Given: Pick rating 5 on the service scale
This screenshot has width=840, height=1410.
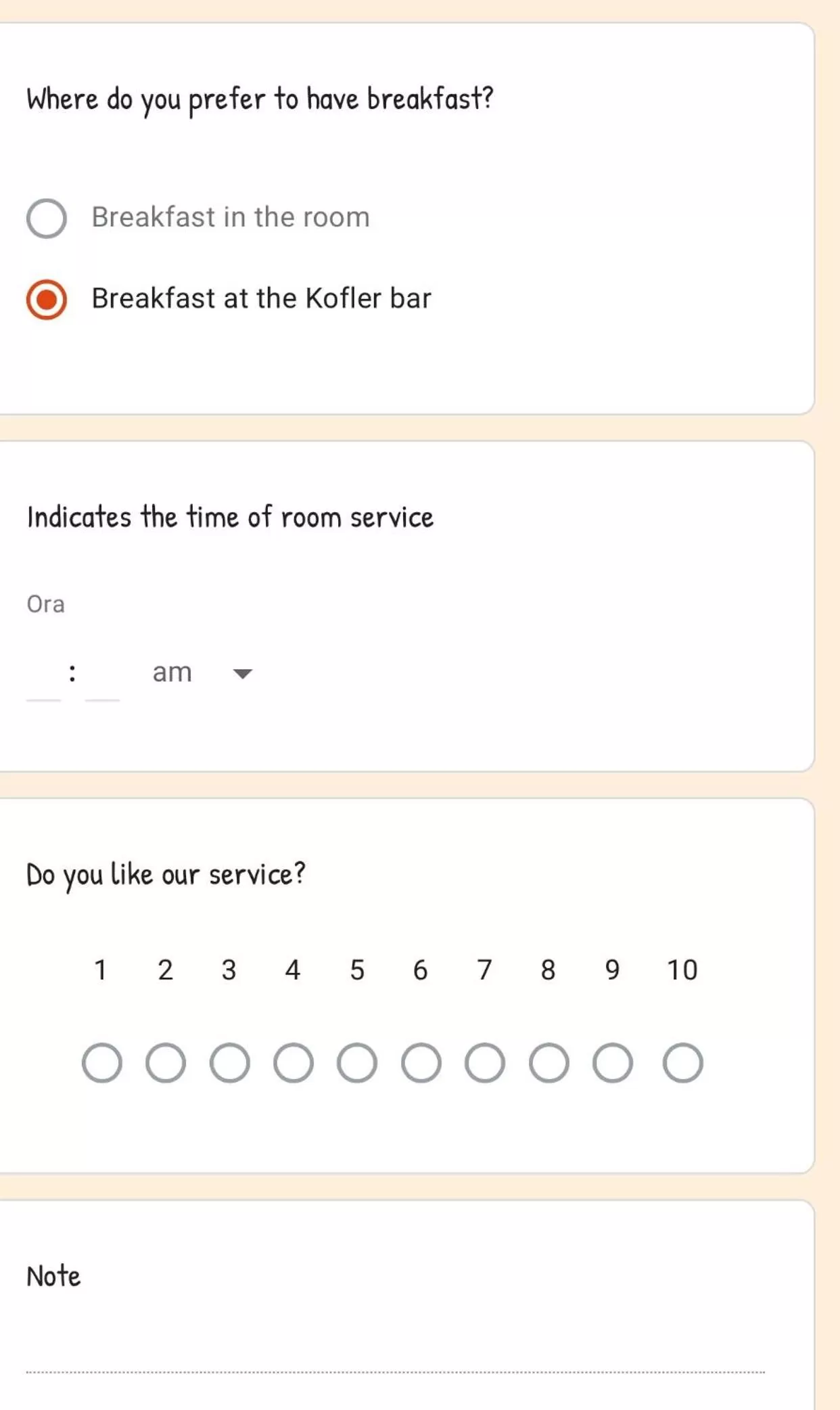Looking at the screenshot, I should click(357, 1063).
